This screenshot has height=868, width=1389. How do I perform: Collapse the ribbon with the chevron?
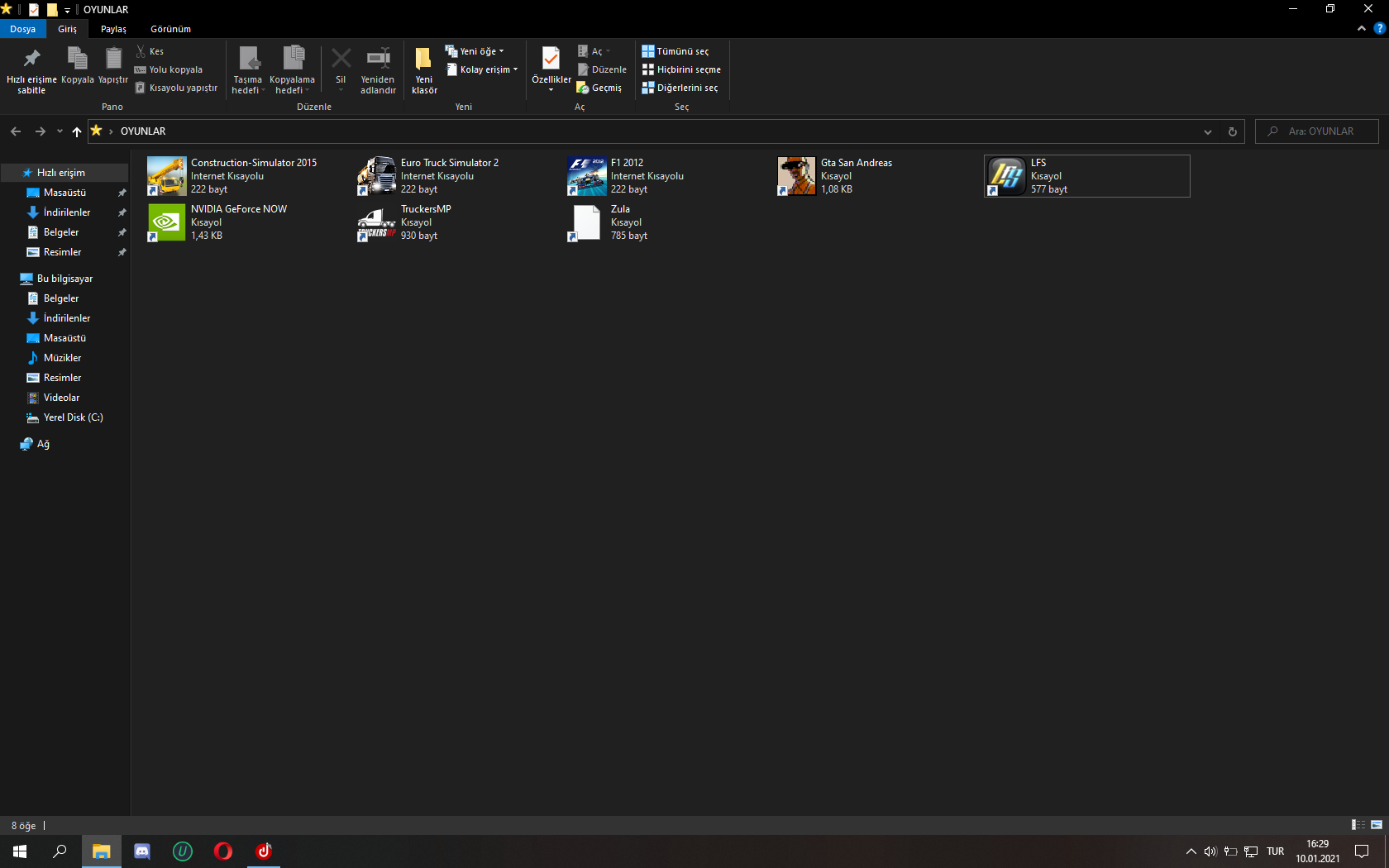[x=1361, y=28]
